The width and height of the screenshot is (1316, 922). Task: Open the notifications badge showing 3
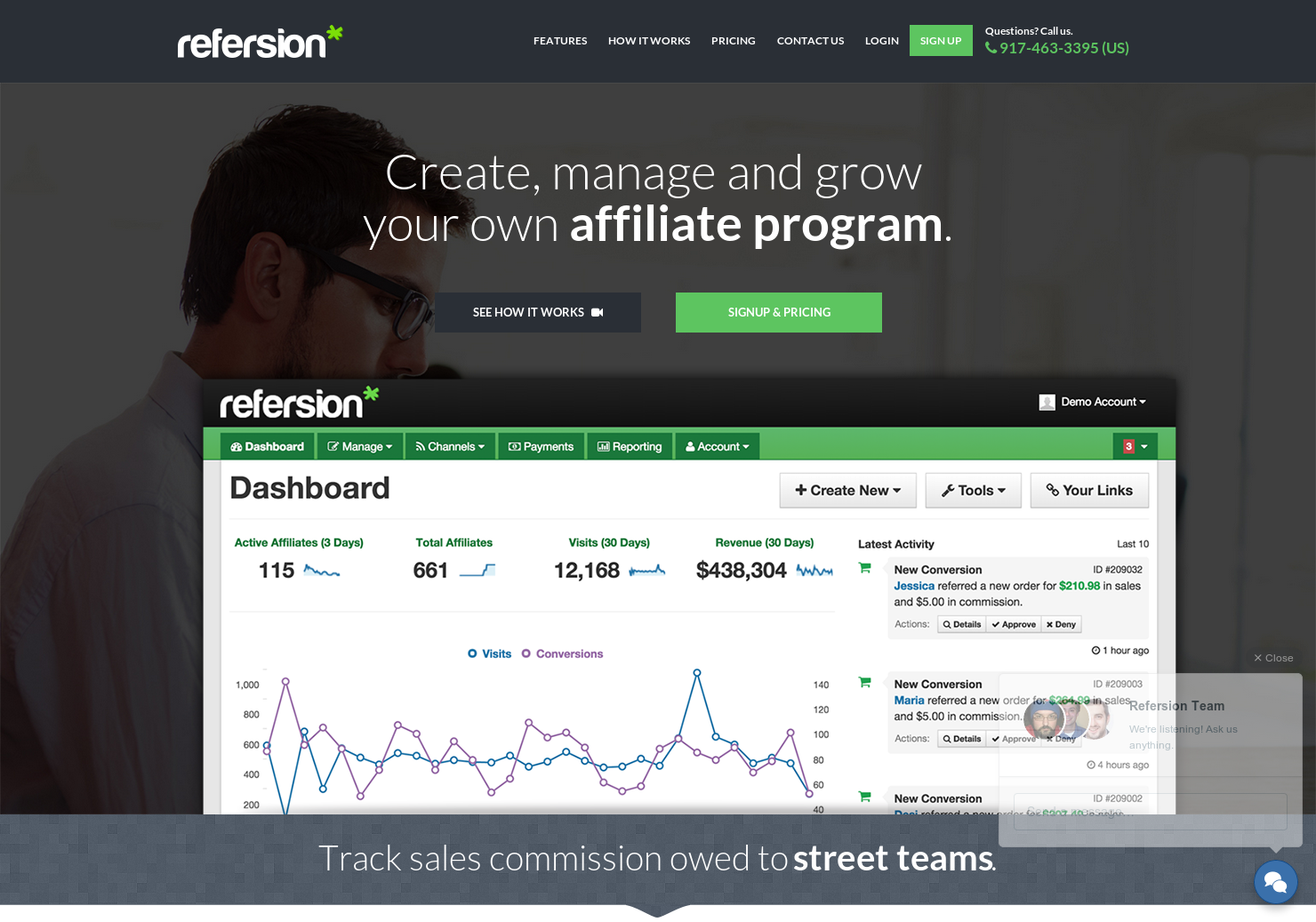point(1135,446)
